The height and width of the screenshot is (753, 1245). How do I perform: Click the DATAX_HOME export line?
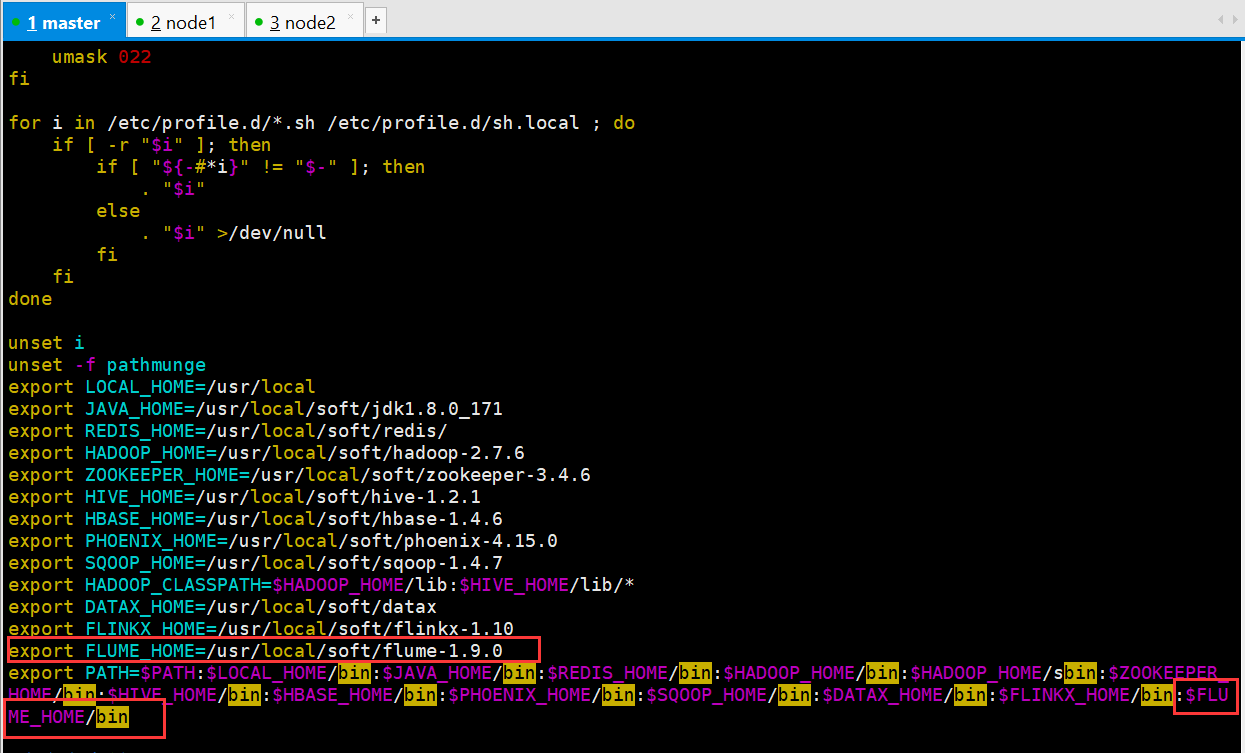(x=222, y=607)
